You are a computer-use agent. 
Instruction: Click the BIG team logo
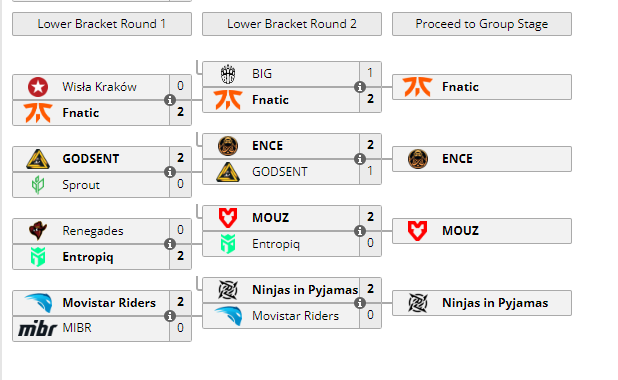(x=228, y=74)
